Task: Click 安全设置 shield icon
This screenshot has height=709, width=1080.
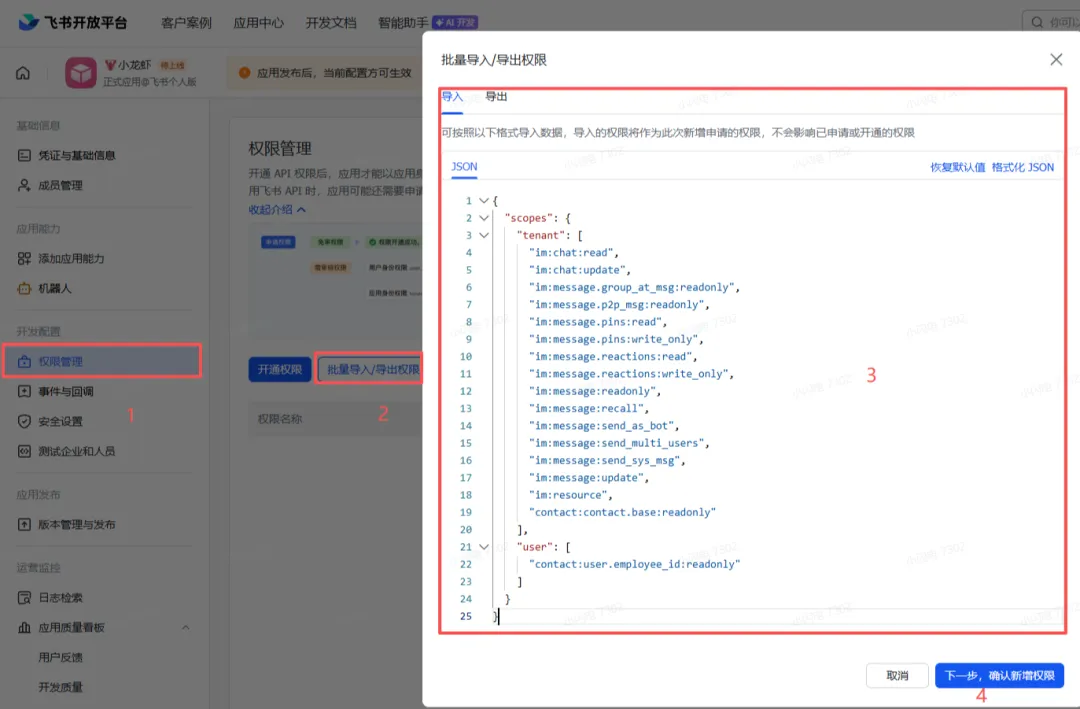Action: [24, 422]
